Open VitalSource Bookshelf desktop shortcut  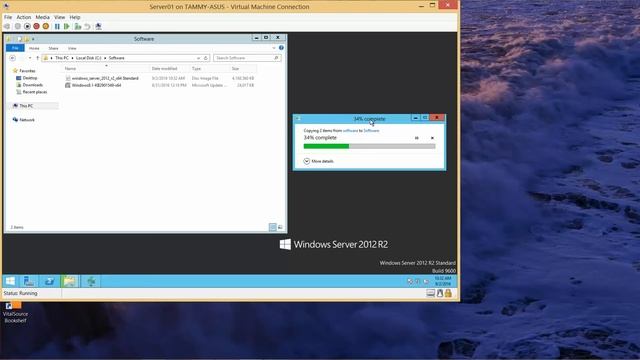point(15,312)
